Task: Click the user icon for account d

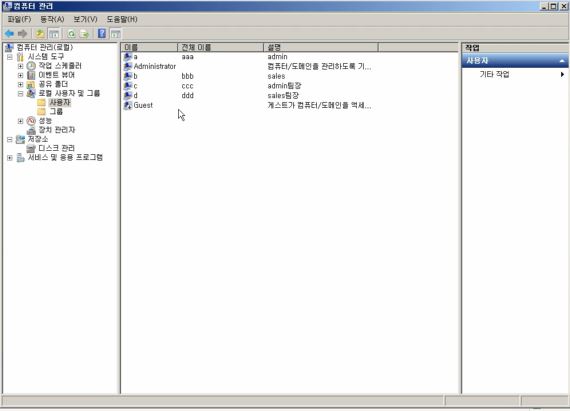Action: tap(128, 96)
